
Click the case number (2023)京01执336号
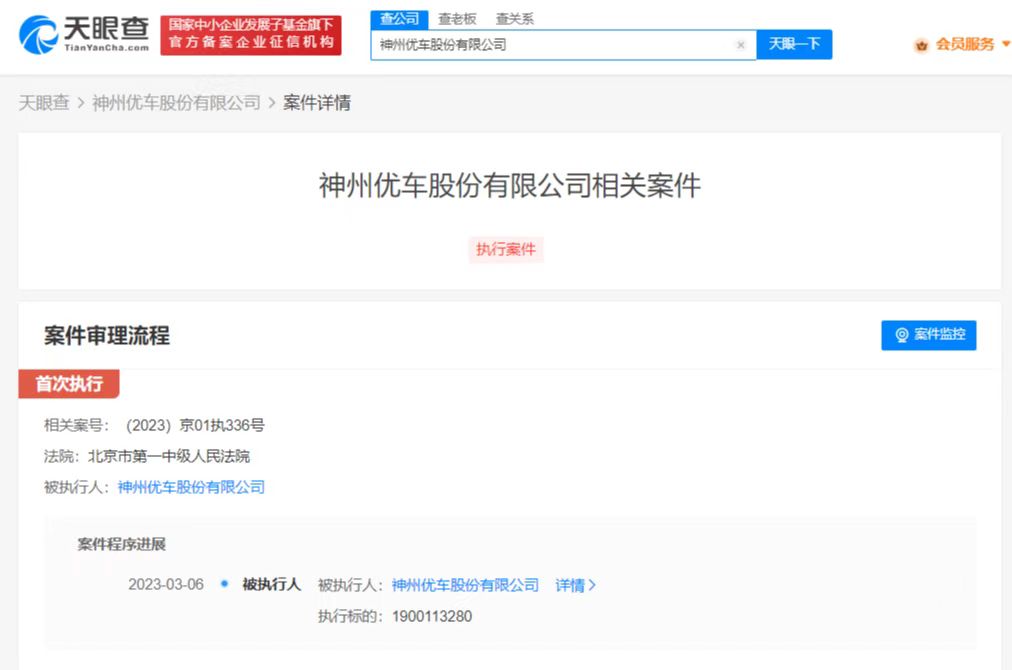(196, 425)
